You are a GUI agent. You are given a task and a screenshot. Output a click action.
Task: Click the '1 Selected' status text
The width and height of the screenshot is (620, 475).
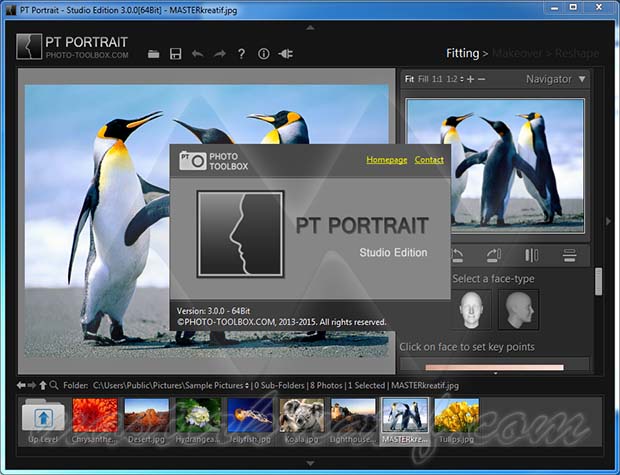[x=366, y=385]
